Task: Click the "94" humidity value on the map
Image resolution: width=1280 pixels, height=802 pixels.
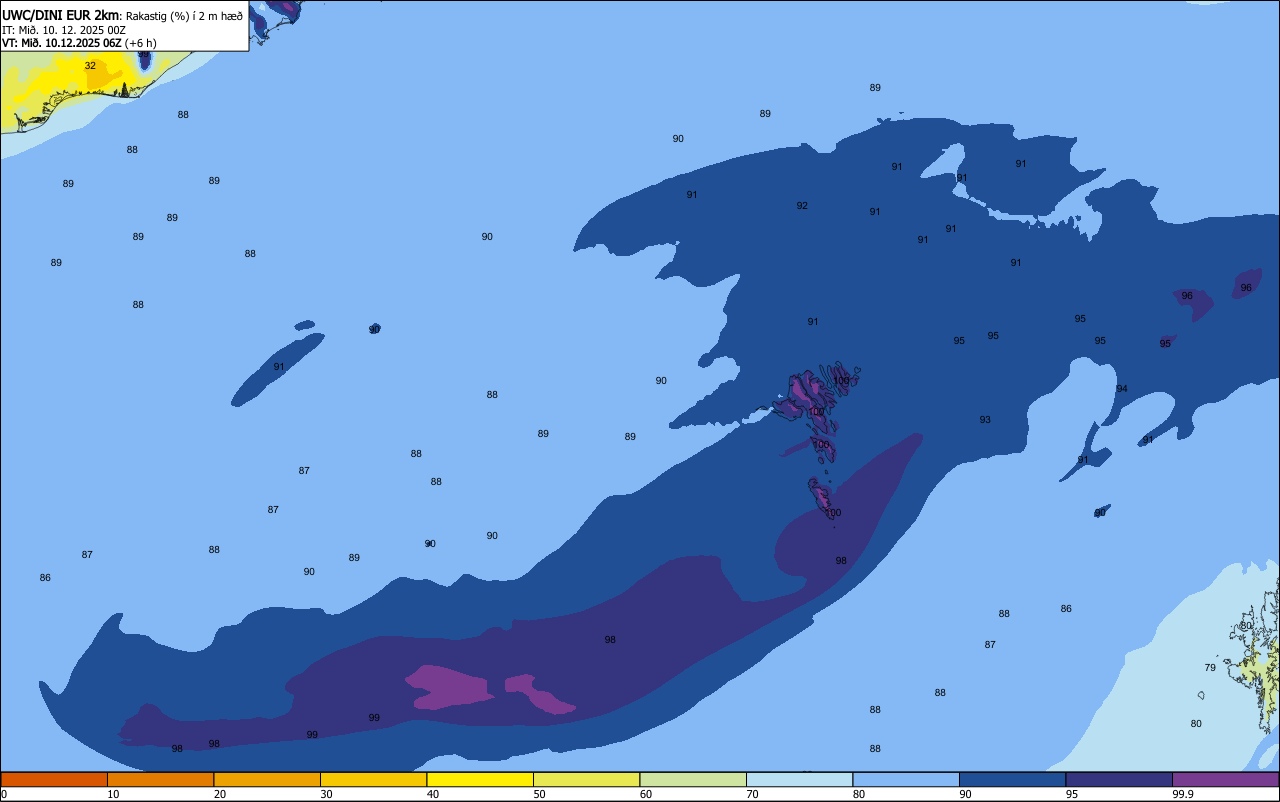Action: (x=1122, y=389)
